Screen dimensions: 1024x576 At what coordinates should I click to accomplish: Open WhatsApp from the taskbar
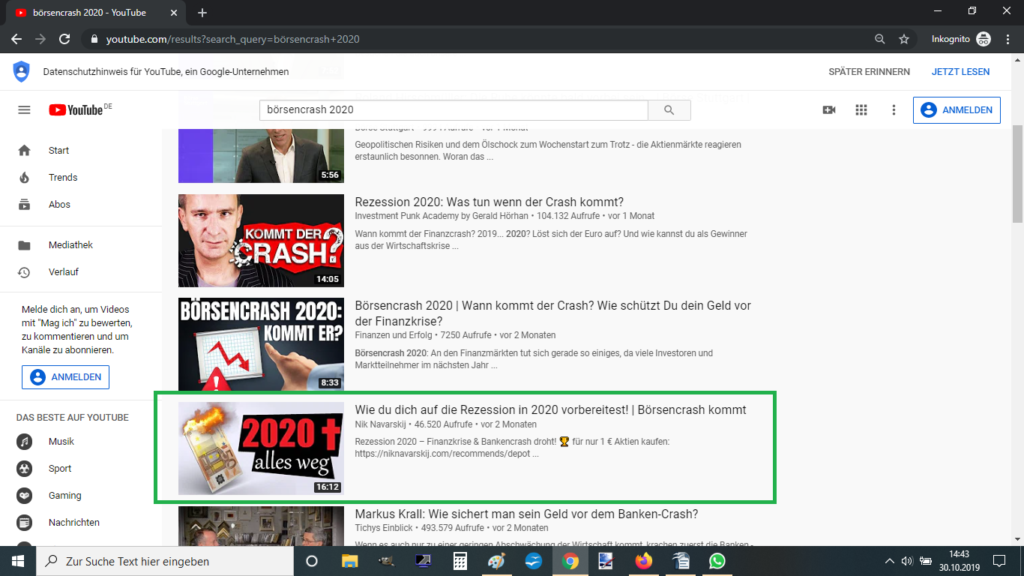(717, 561)
